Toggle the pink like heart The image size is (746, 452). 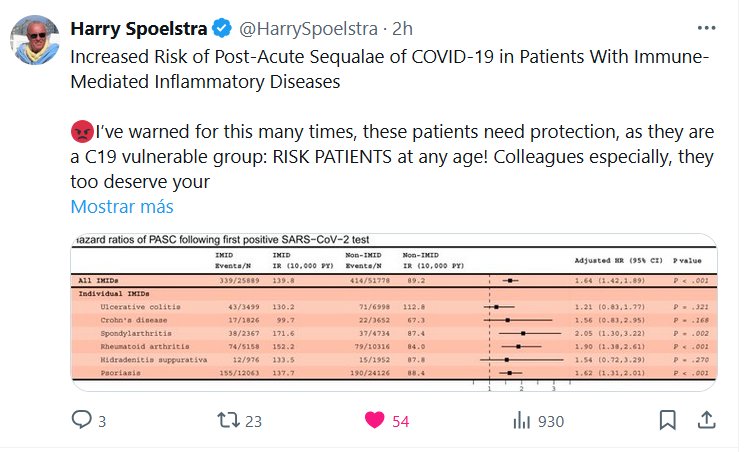coord(374,421)
